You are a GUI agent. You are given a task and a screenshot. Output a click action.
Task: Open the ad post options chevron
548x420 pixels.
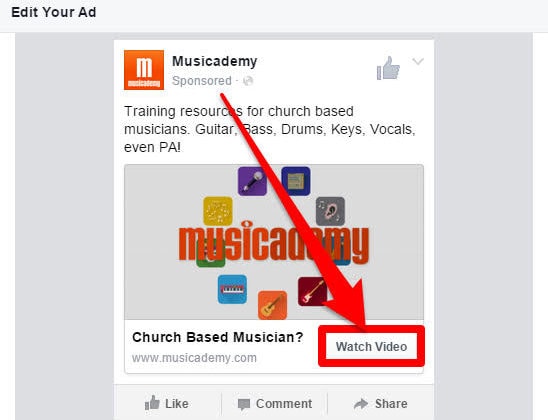(418, 61)
